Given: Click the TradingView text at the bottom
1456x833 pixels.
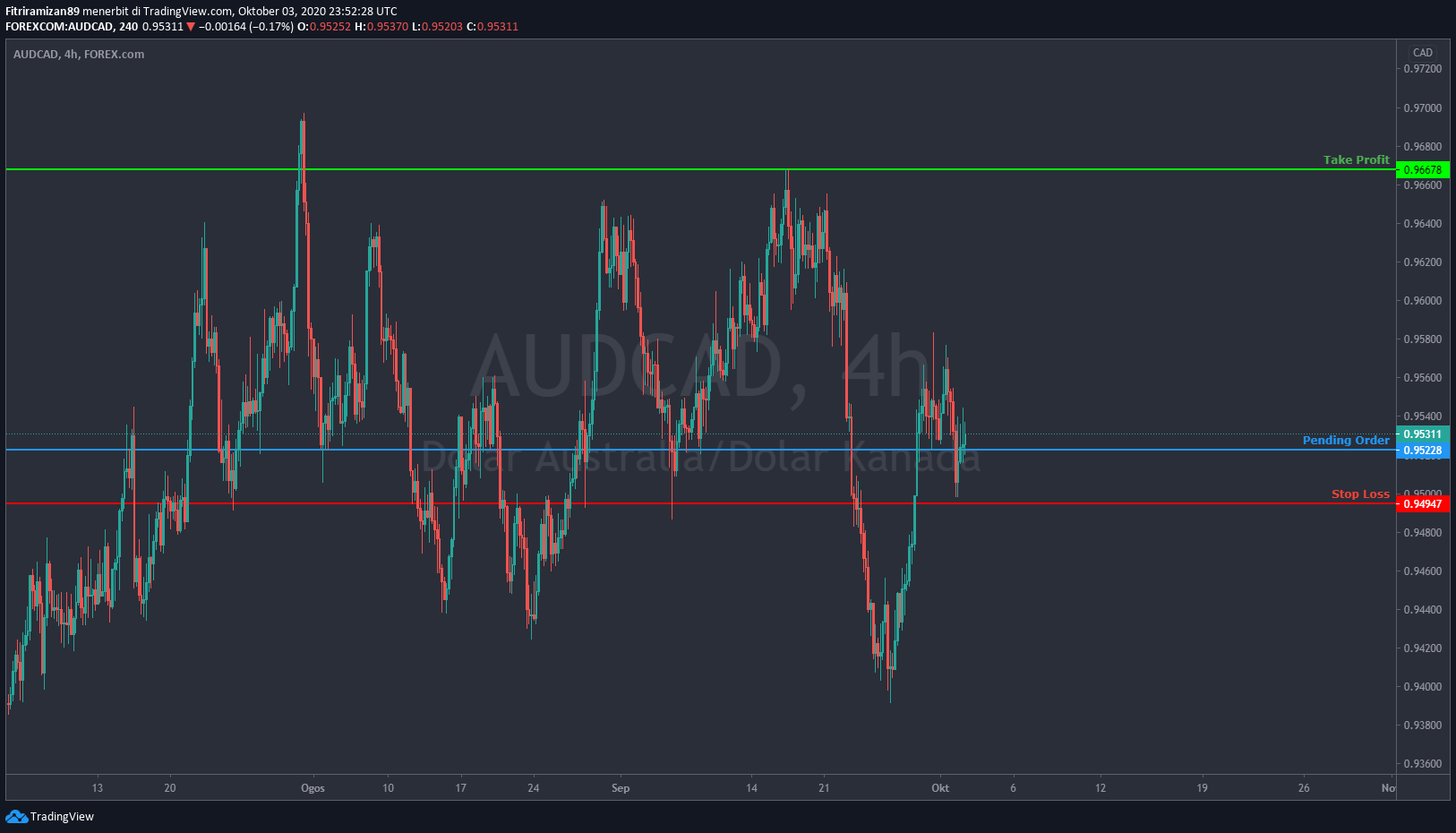Looking at the screenshot, I should 62,816.
